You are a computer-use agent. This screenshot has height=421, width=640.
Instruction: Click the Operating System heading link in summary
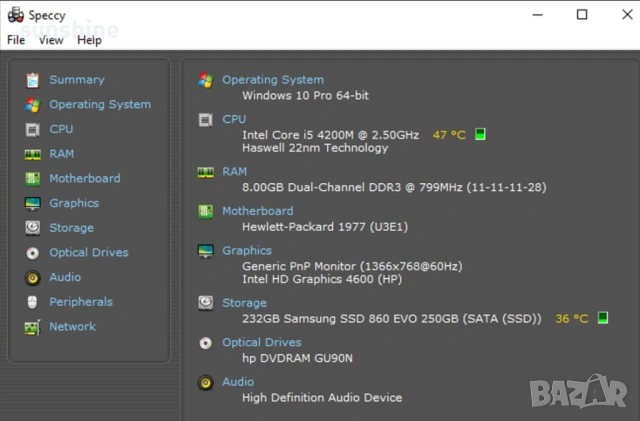click(272, 80)
